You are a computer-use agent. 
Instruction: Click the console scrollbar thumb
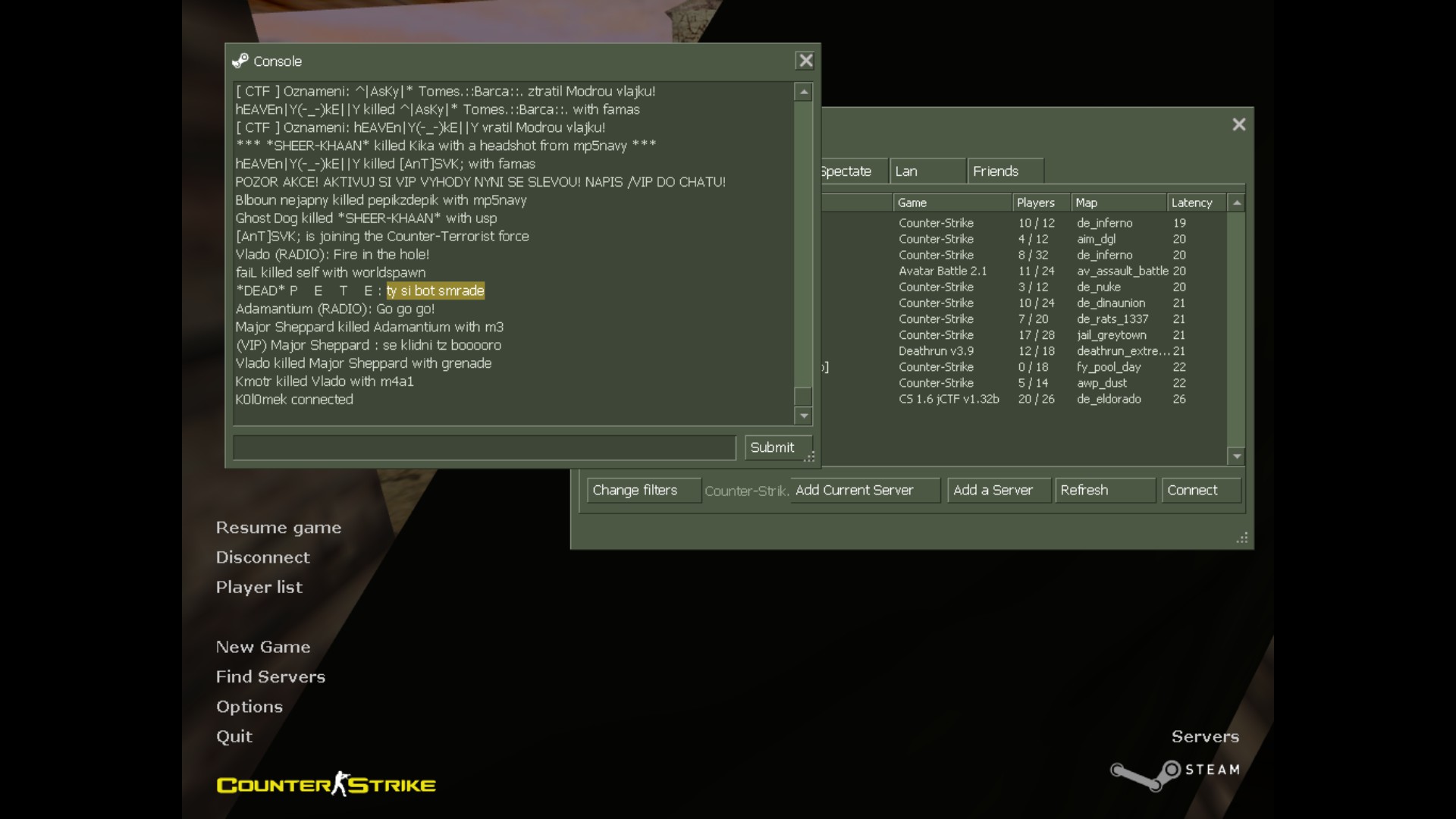tap(804, 397)
